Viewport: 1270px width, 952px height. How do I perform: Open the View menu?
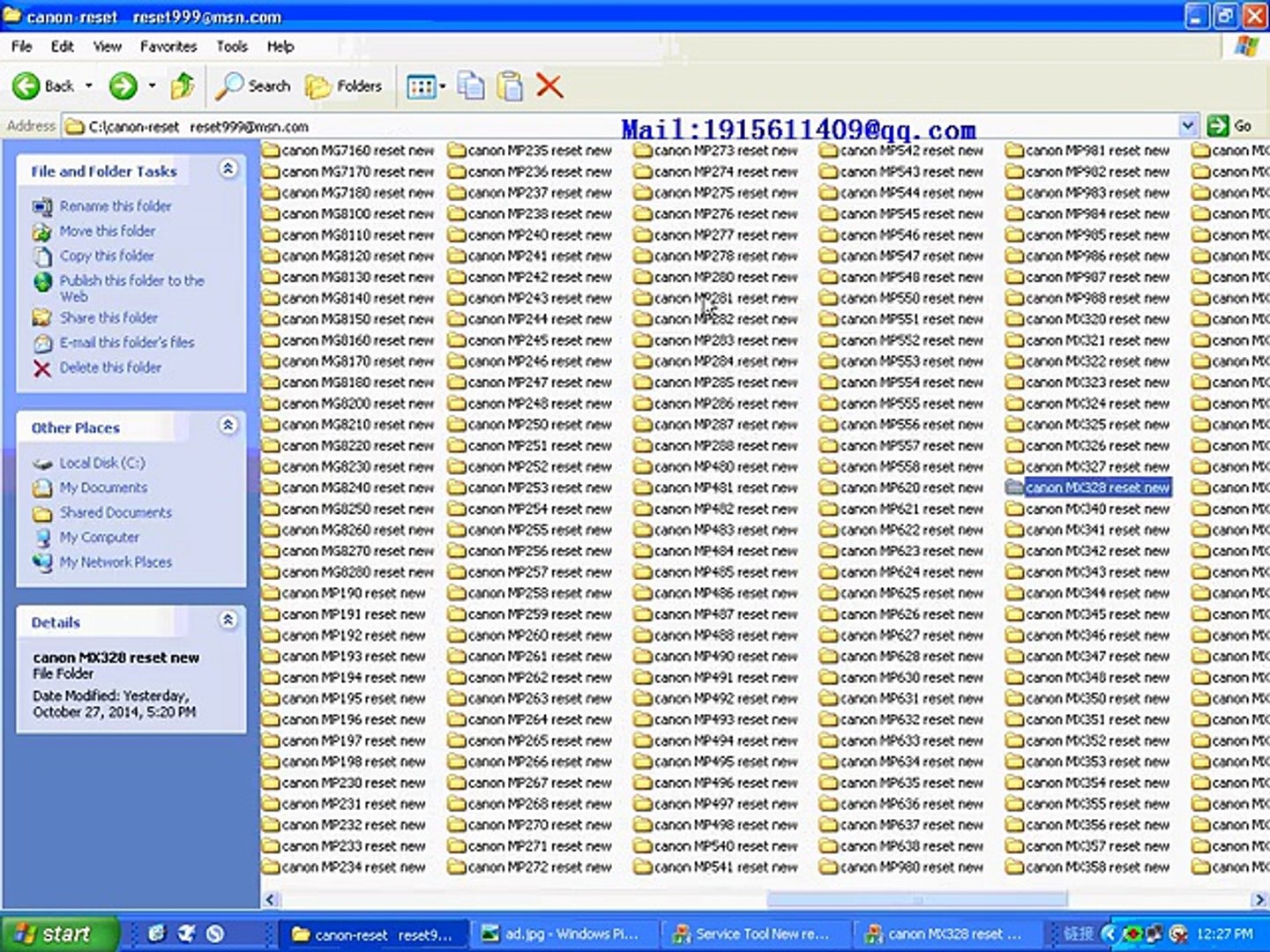click(x=108, y=46)
